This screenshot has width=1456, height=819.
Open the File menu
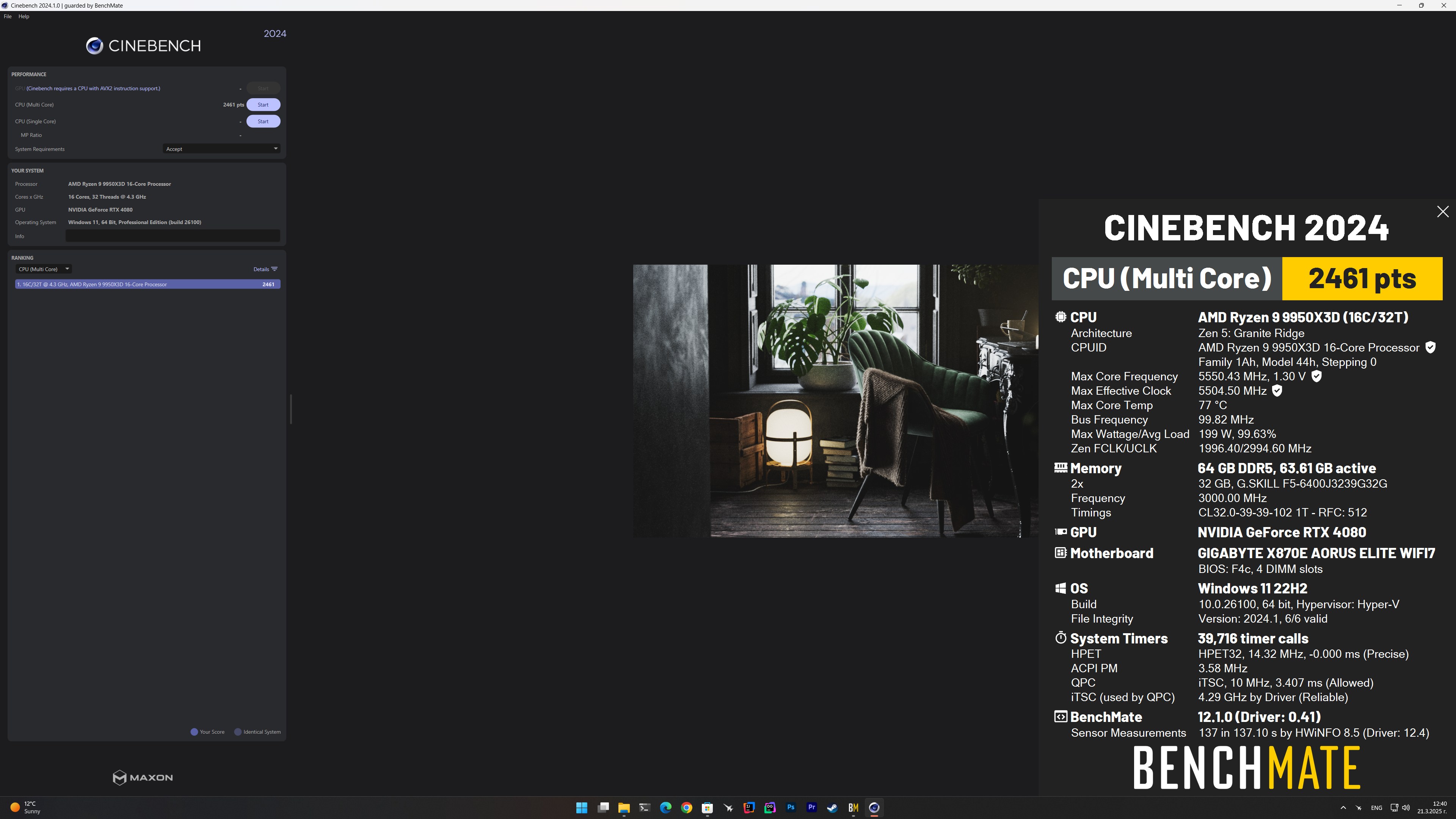[7, 16]
